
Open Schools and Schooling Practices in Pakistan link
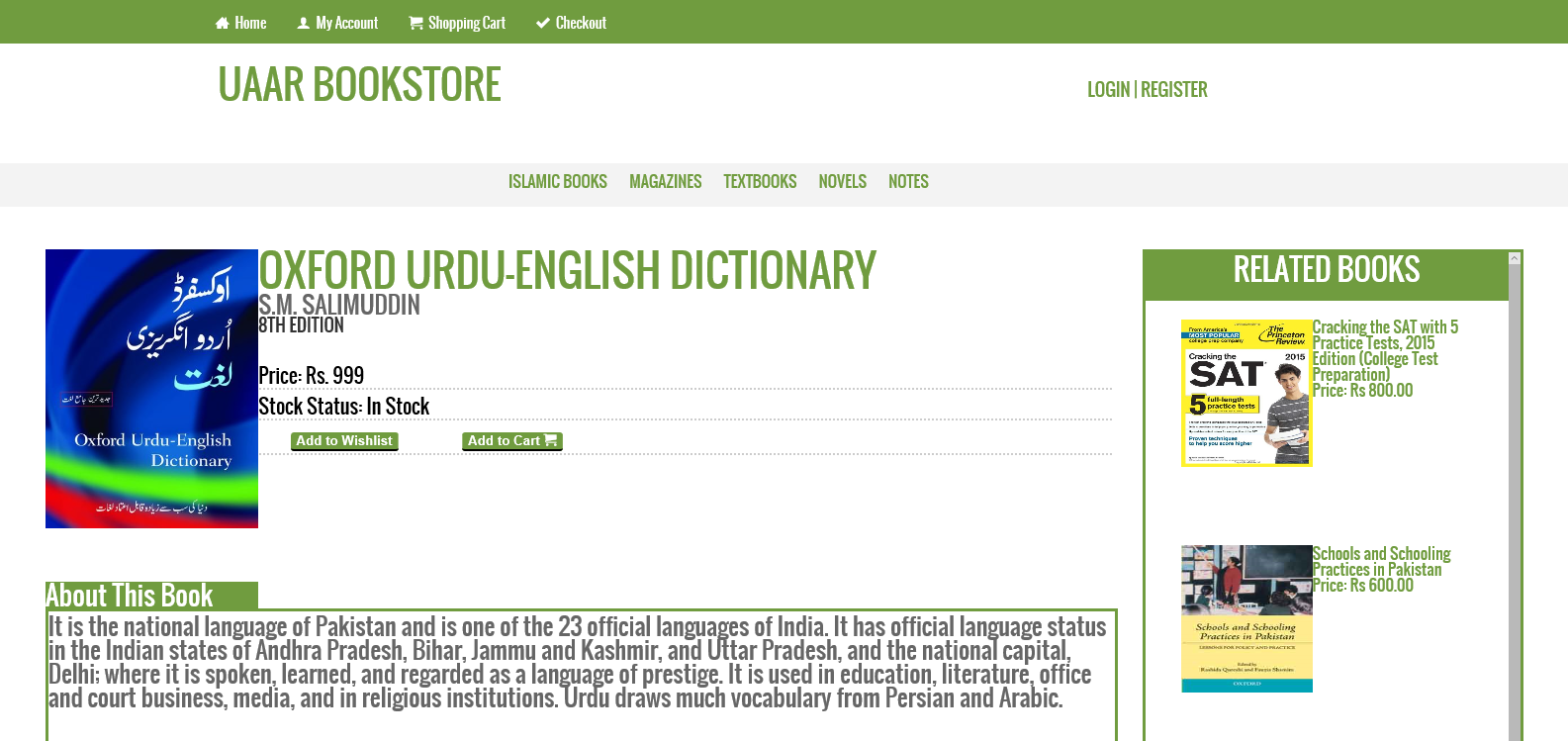(x=1381, y=562)
